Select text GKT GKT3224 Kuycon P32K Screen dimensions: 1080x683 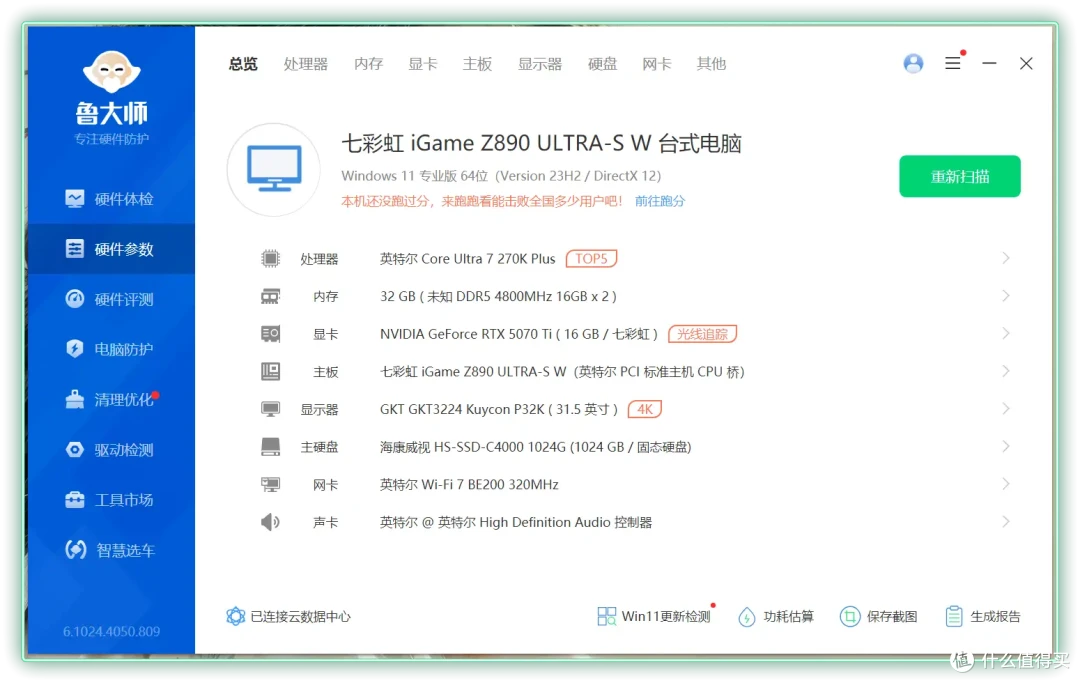click(462, 409)
